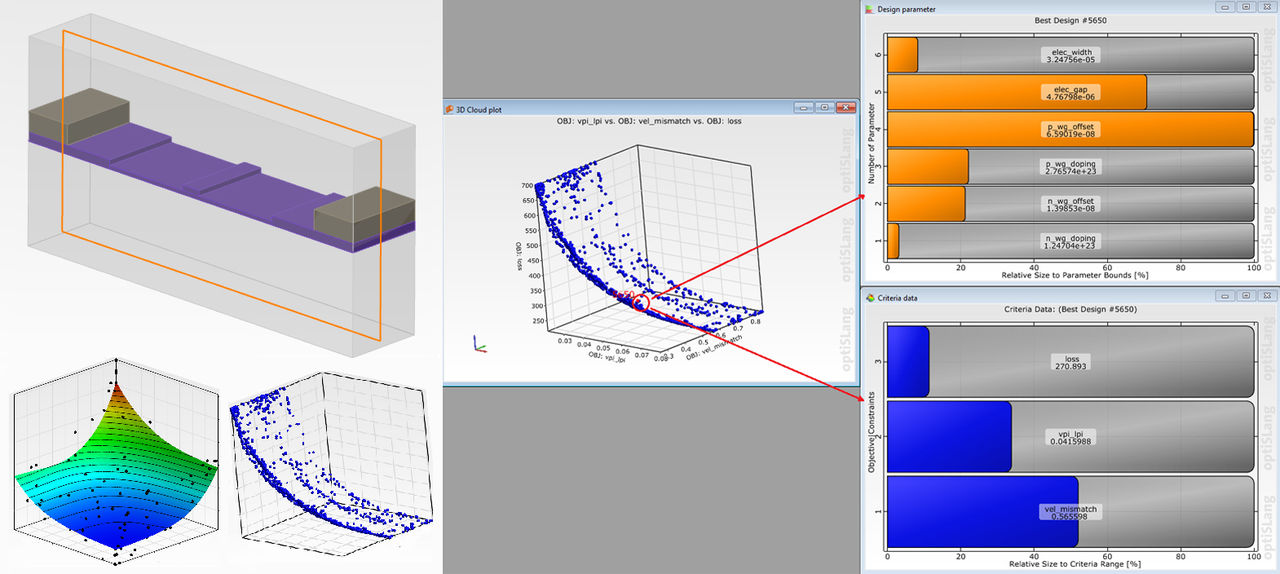Minimize the 3D Cloud plot window
Screen dimensions: 1280x574
tap(802, 108)
